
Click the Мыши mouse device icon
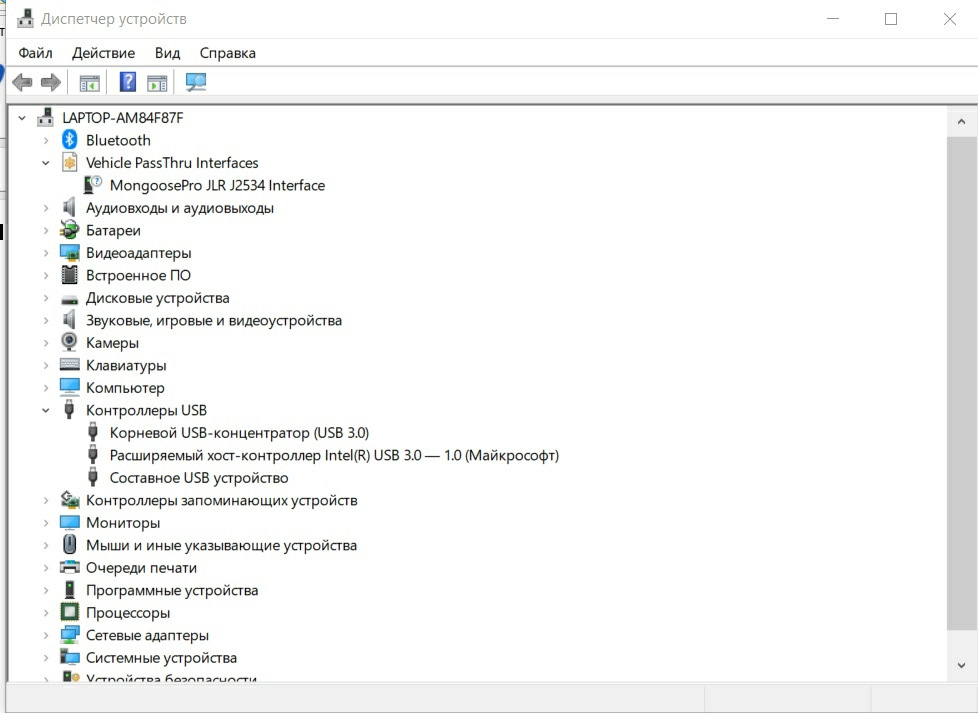(x=69, y=545)
